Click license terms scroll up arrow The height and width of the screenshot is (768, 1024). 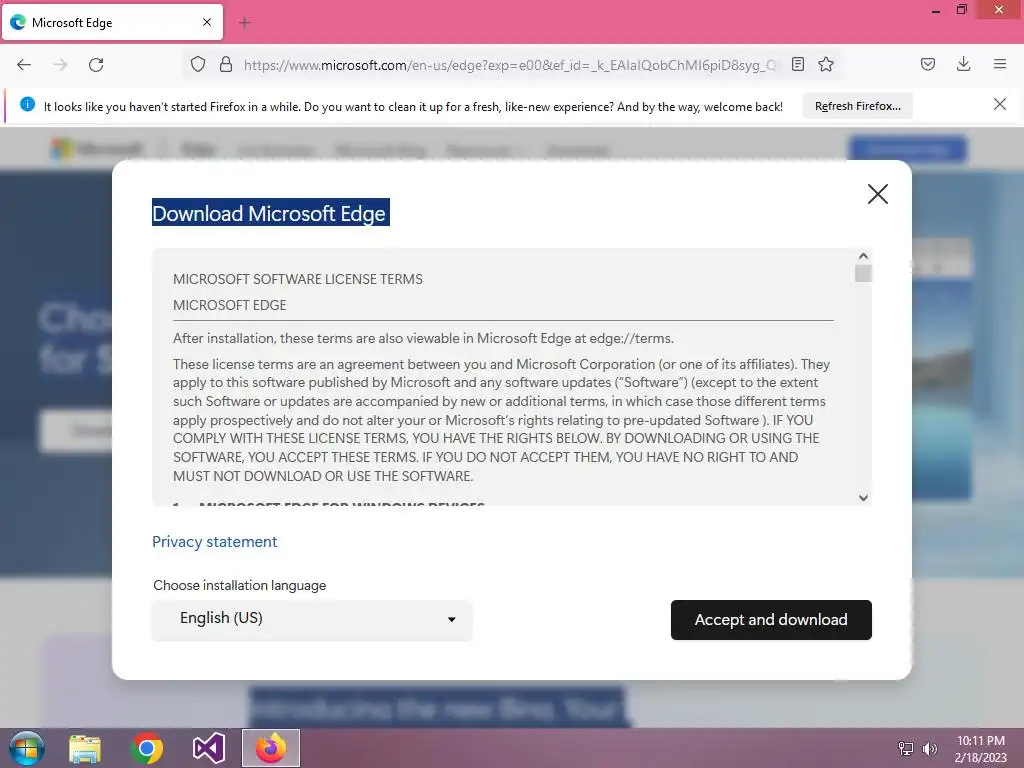point(863,256)
